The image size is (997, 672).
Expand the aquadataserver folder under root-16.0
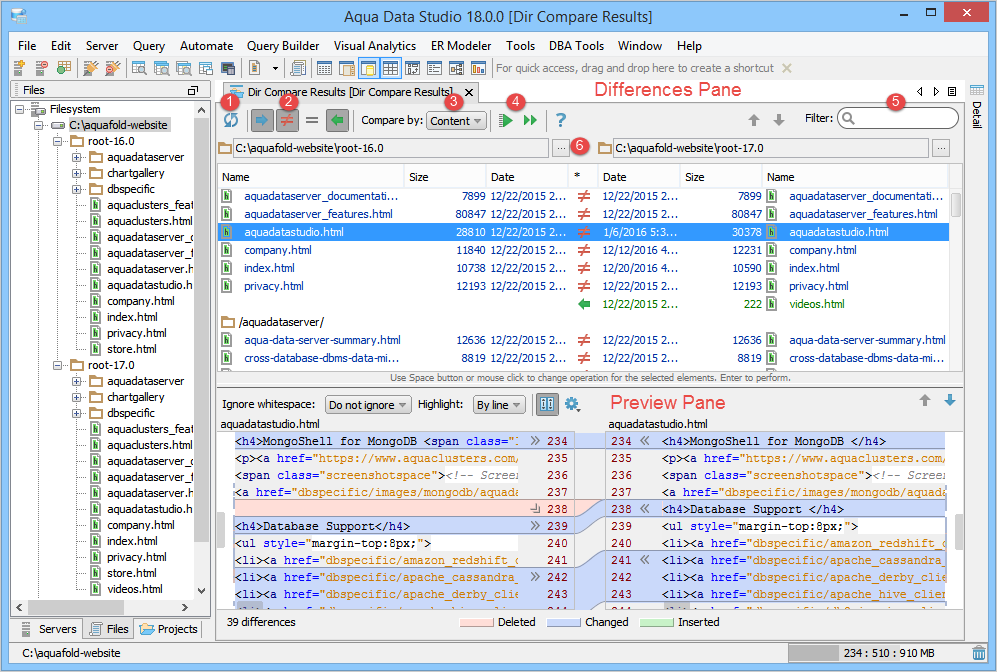[x=77, y=158]
